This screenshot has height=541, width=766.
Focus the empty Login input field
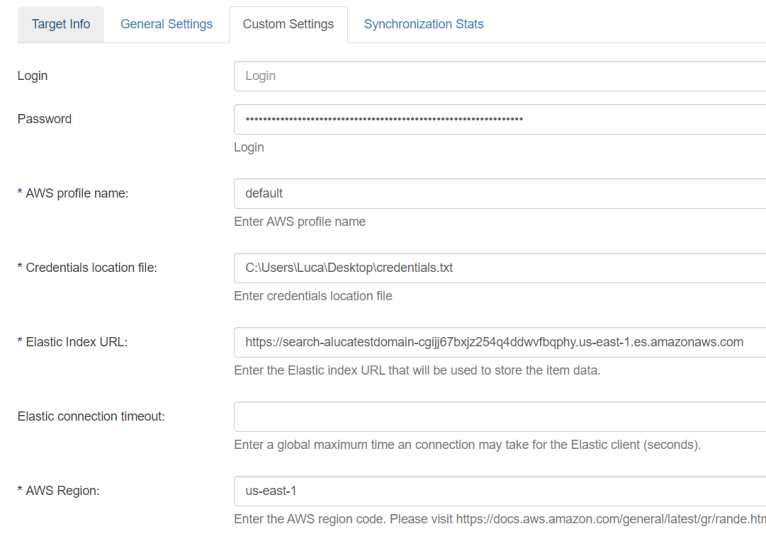pyautogui.click(x=500, y=76)
